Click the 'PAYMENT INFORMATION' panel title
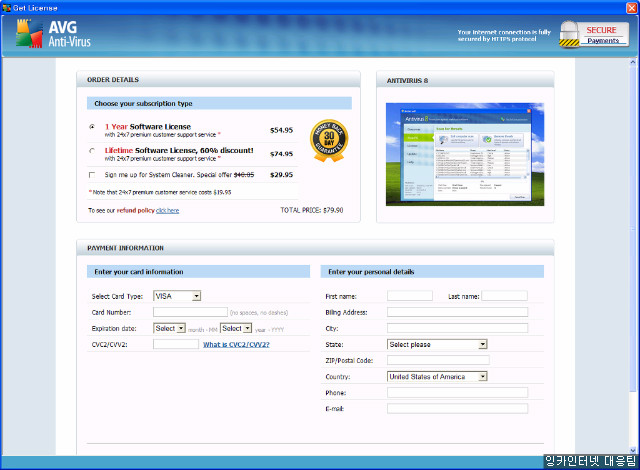This screenshot has width=640, height=470. [125, 248]
